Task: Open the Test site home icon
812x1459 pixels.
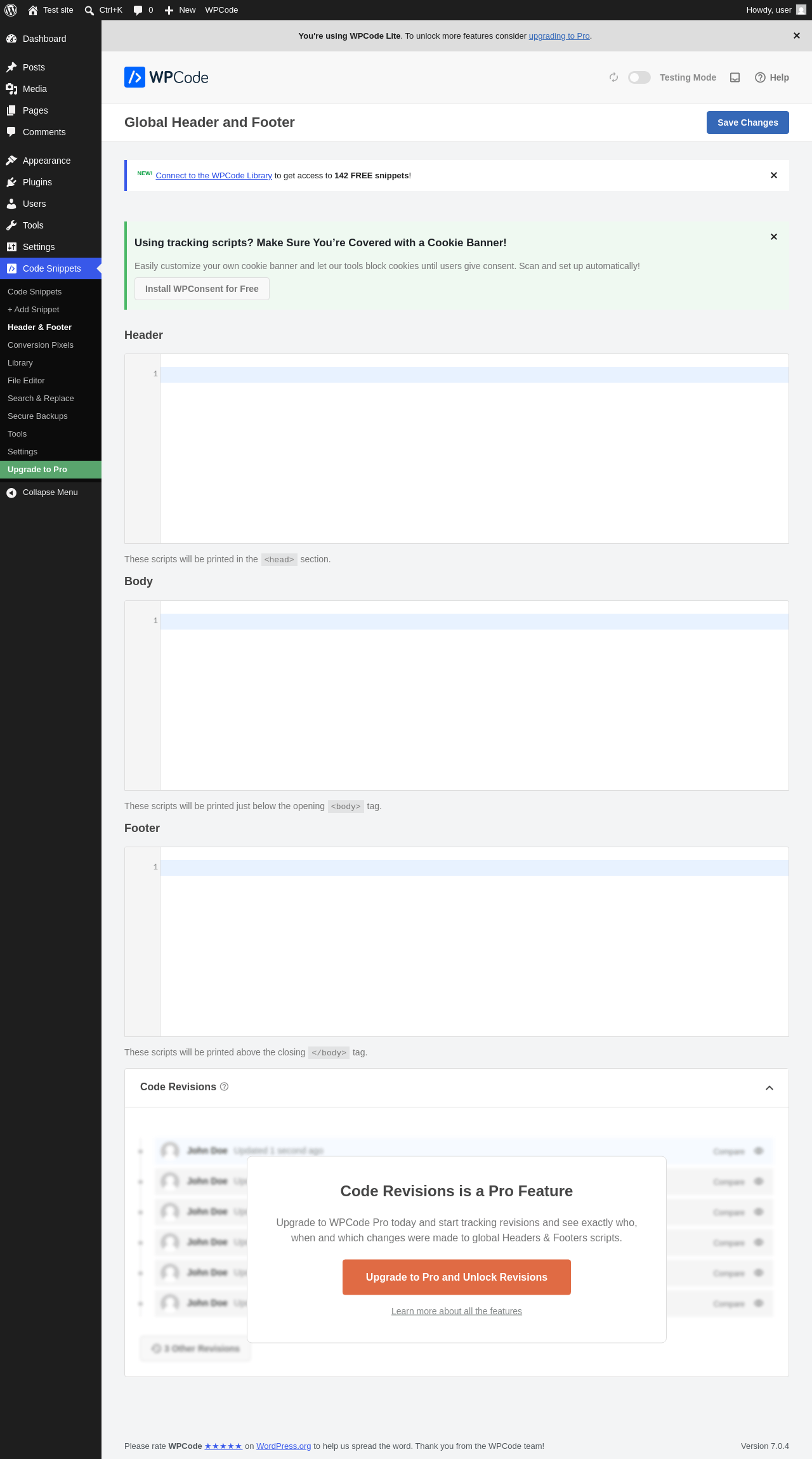Action: tap(33, 10)
